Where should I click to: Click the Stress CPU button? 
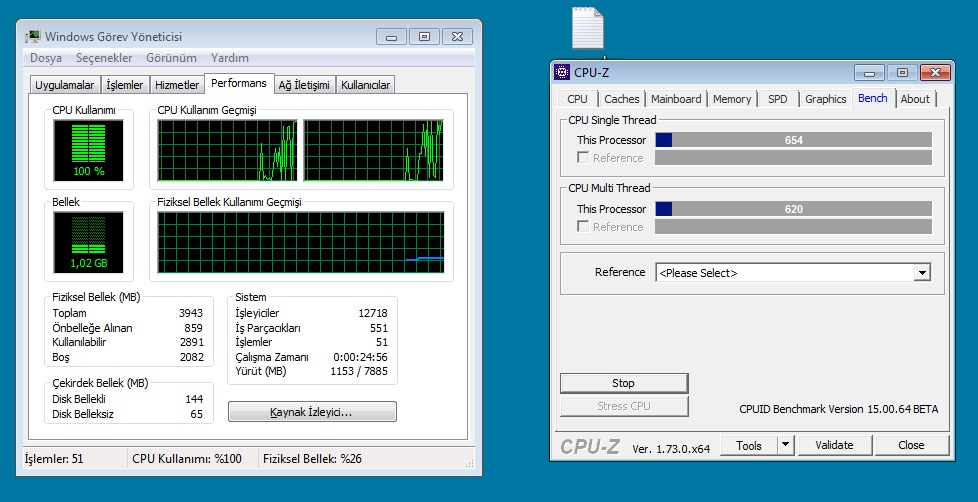624,406
